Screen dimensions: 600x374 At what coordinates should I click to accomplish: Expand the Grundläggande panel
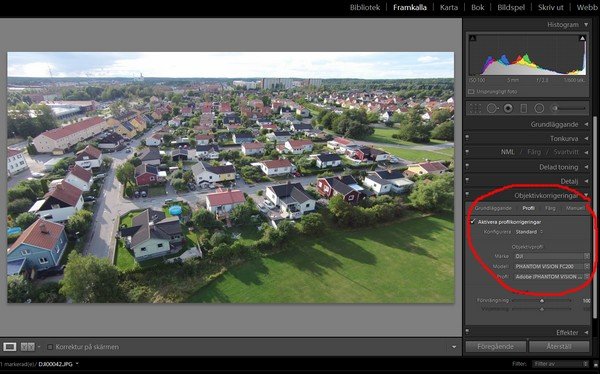coord(586,124)
